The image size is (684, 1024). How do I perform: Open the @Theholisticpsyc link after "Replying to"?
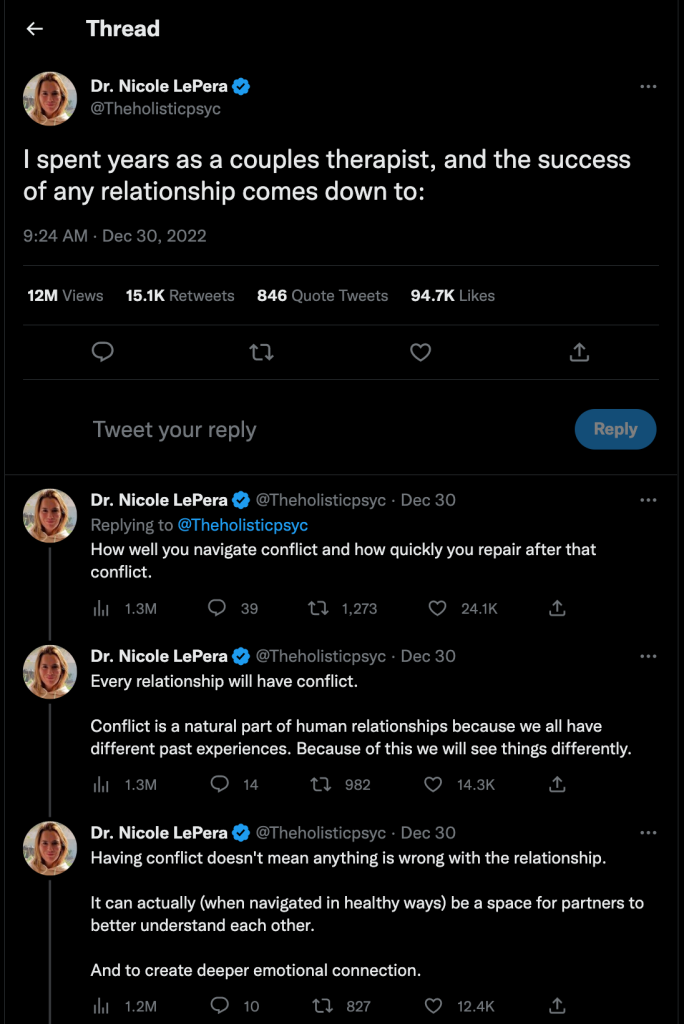243,524
